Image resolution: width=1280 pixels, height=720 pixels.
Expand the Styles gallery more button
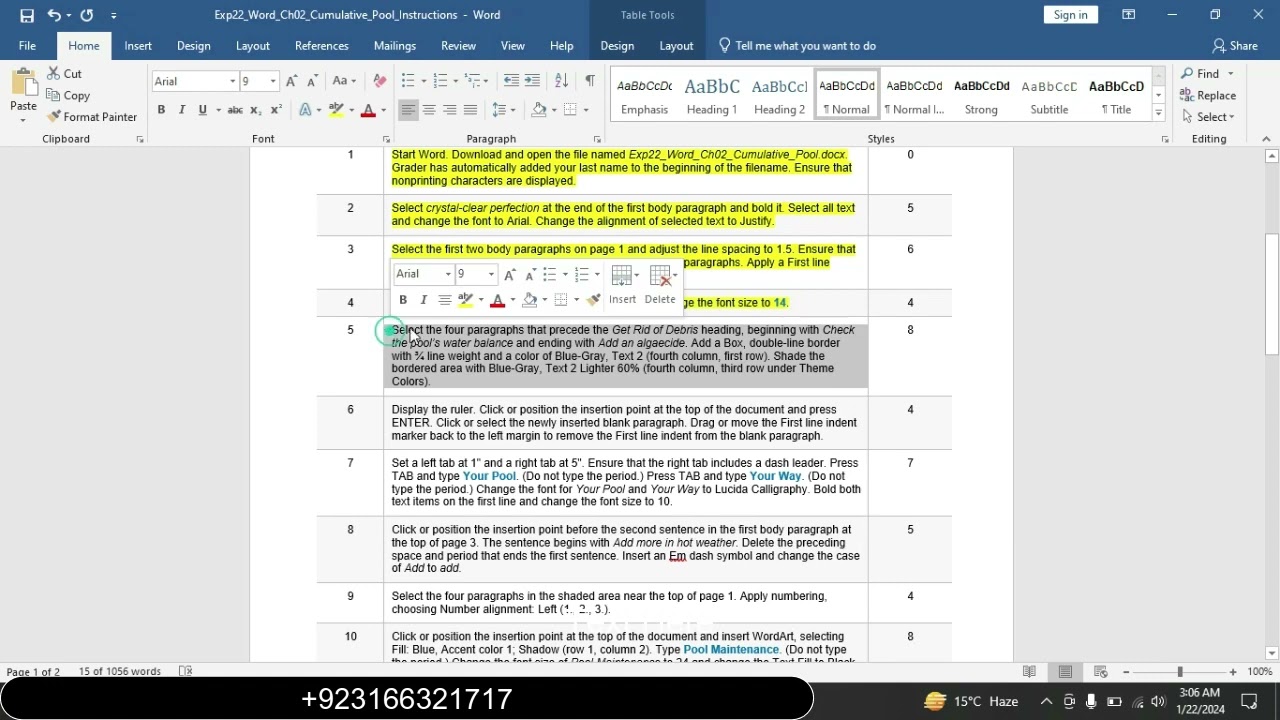point(1158,111)
